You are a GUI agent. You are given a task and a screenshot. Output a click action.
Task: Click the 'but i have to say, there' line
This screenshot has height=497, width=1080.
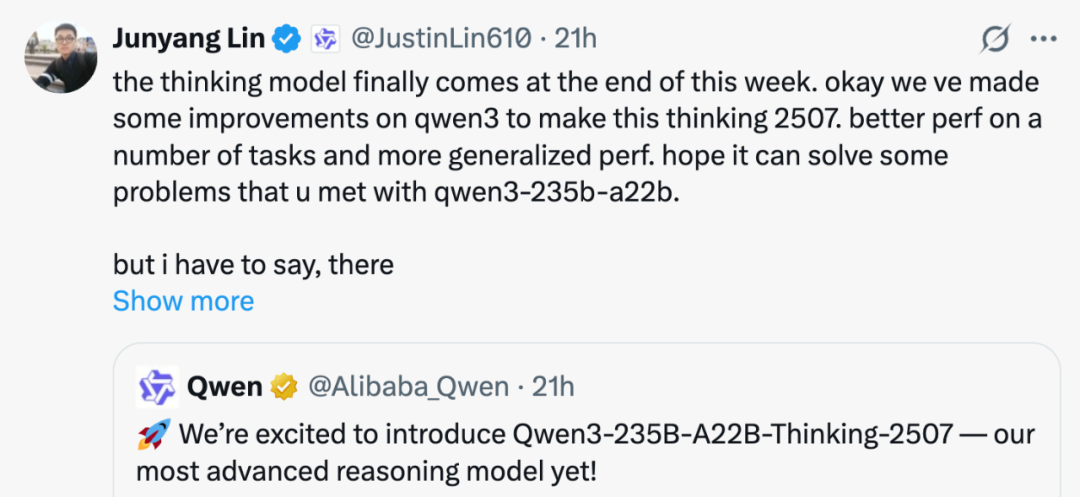pos(253,265)
